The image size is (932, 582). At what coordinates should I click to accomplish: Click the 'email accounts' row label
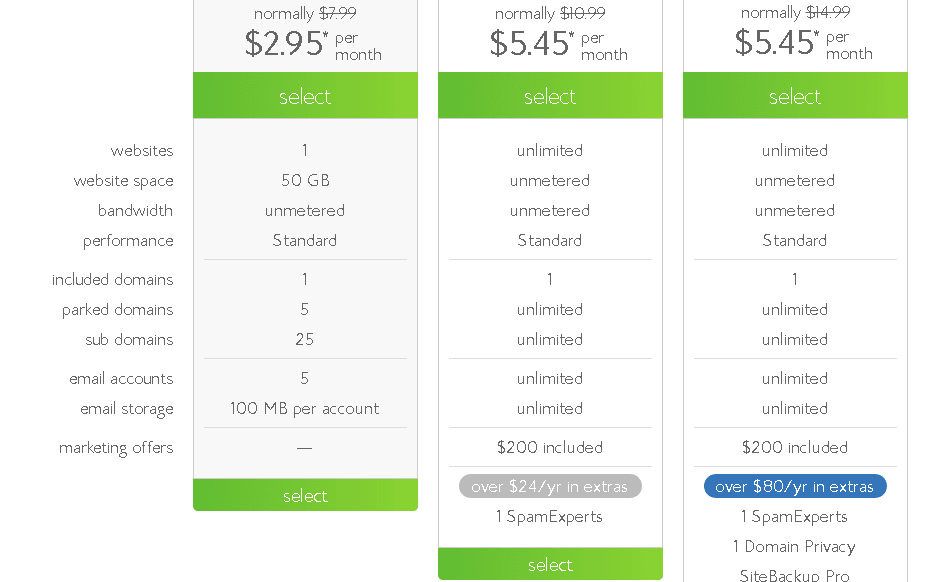[121, 379]
